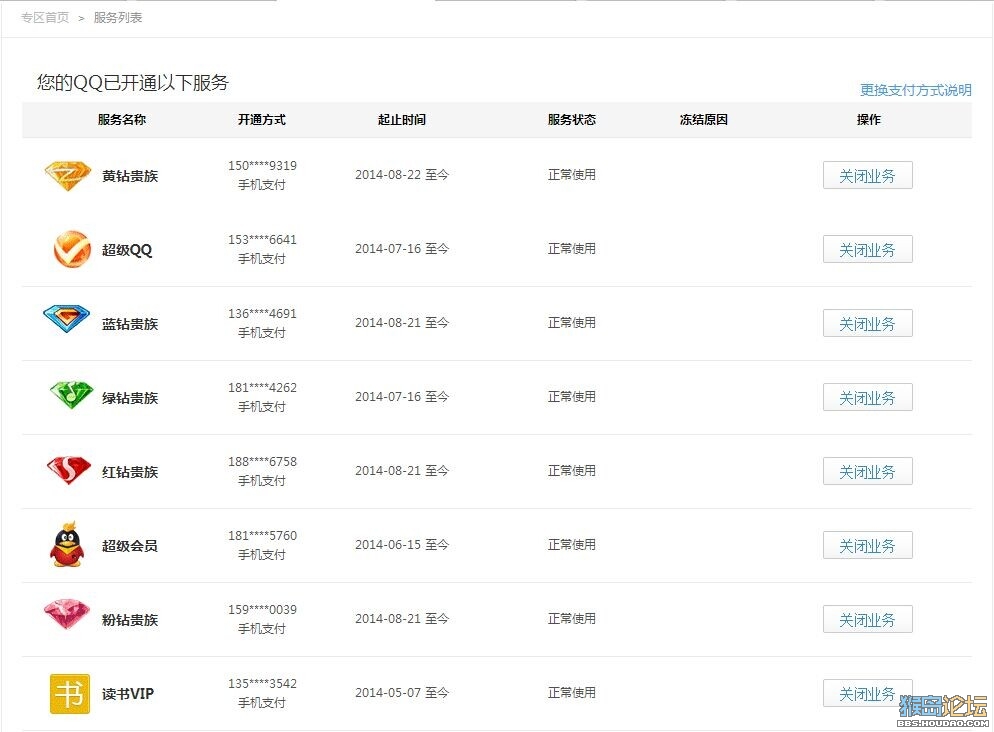
Task: Close the 蓝钻贵族 service with 关闭业务
Action: point(867,323)
